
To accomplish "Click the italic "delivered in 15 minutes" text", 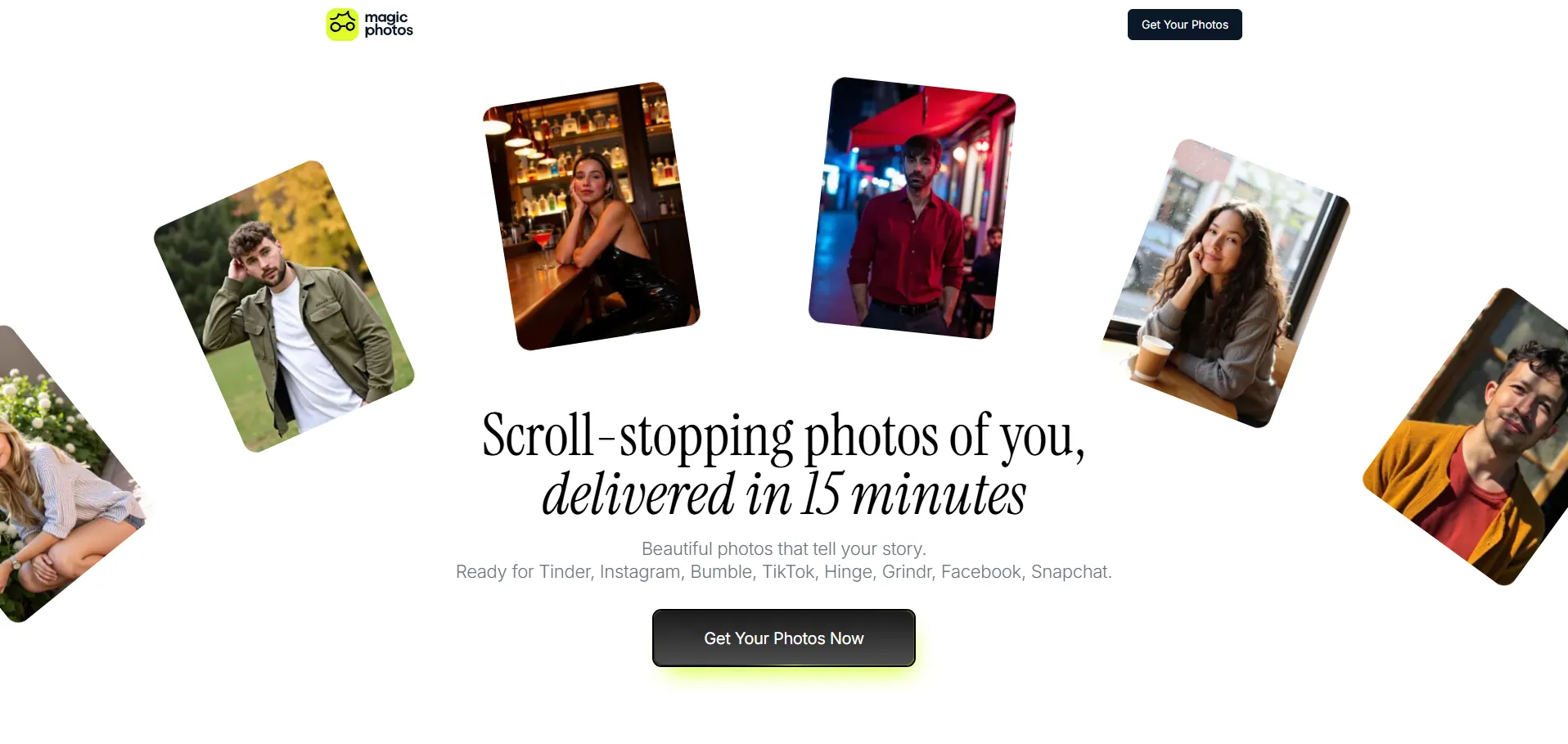I will (x=783, y=494).
